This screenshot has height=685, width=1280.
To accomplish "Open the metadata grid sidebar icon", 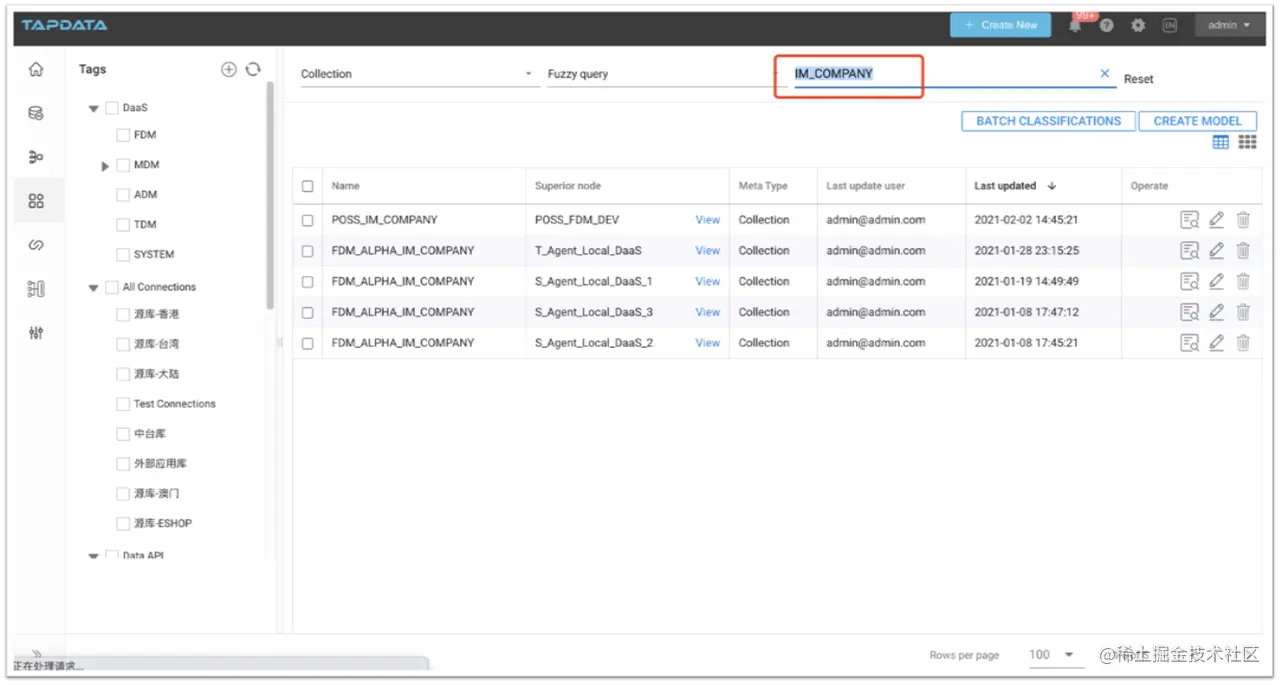I will [x=36, y=201].
